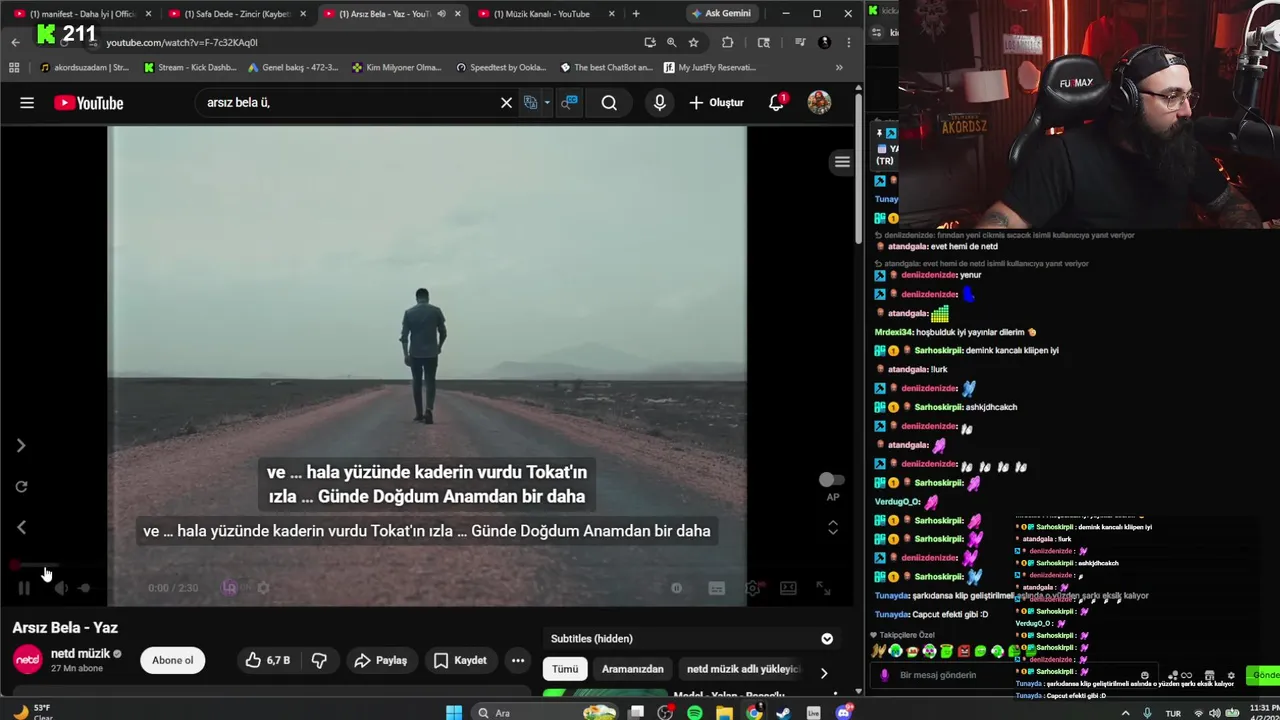Click the right arrow on the left sidebar
The image size is (1280, 720).
click(21, 446)
